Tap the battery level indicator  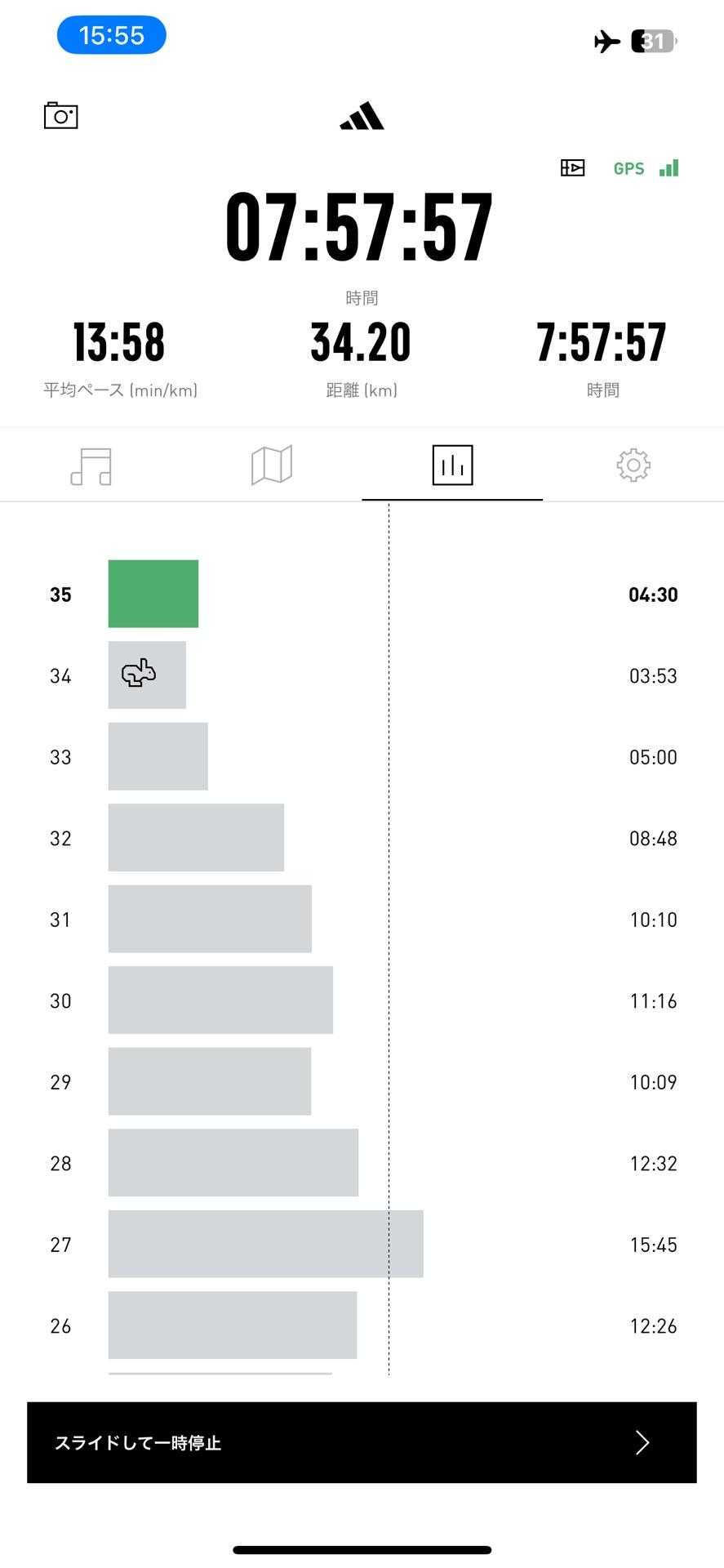point(654,41)
